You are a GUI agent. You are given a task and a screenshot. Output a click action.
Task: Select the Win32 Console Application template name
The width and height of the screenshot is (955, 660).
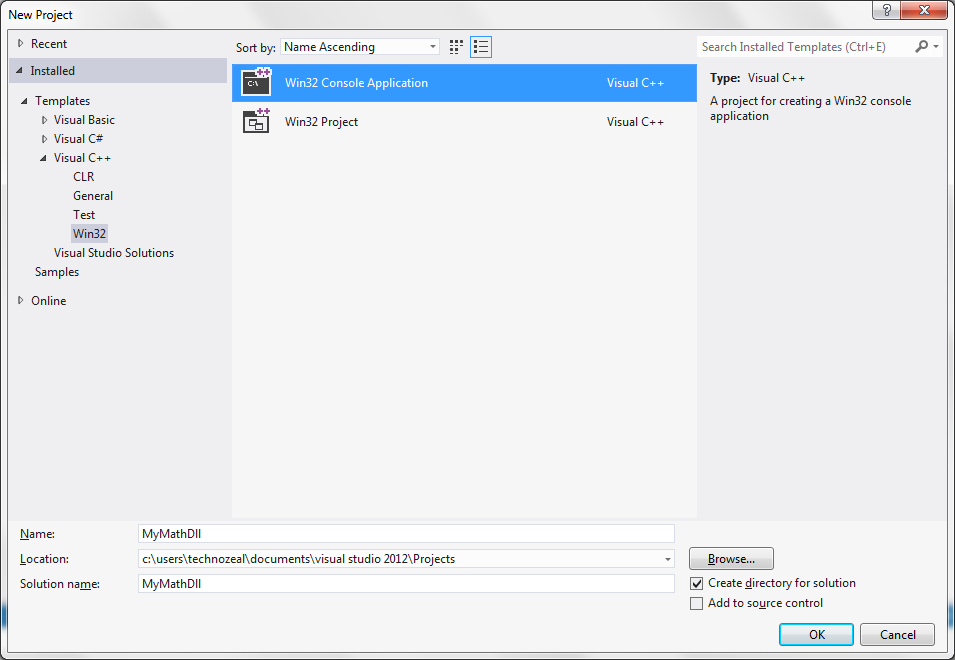356,83
